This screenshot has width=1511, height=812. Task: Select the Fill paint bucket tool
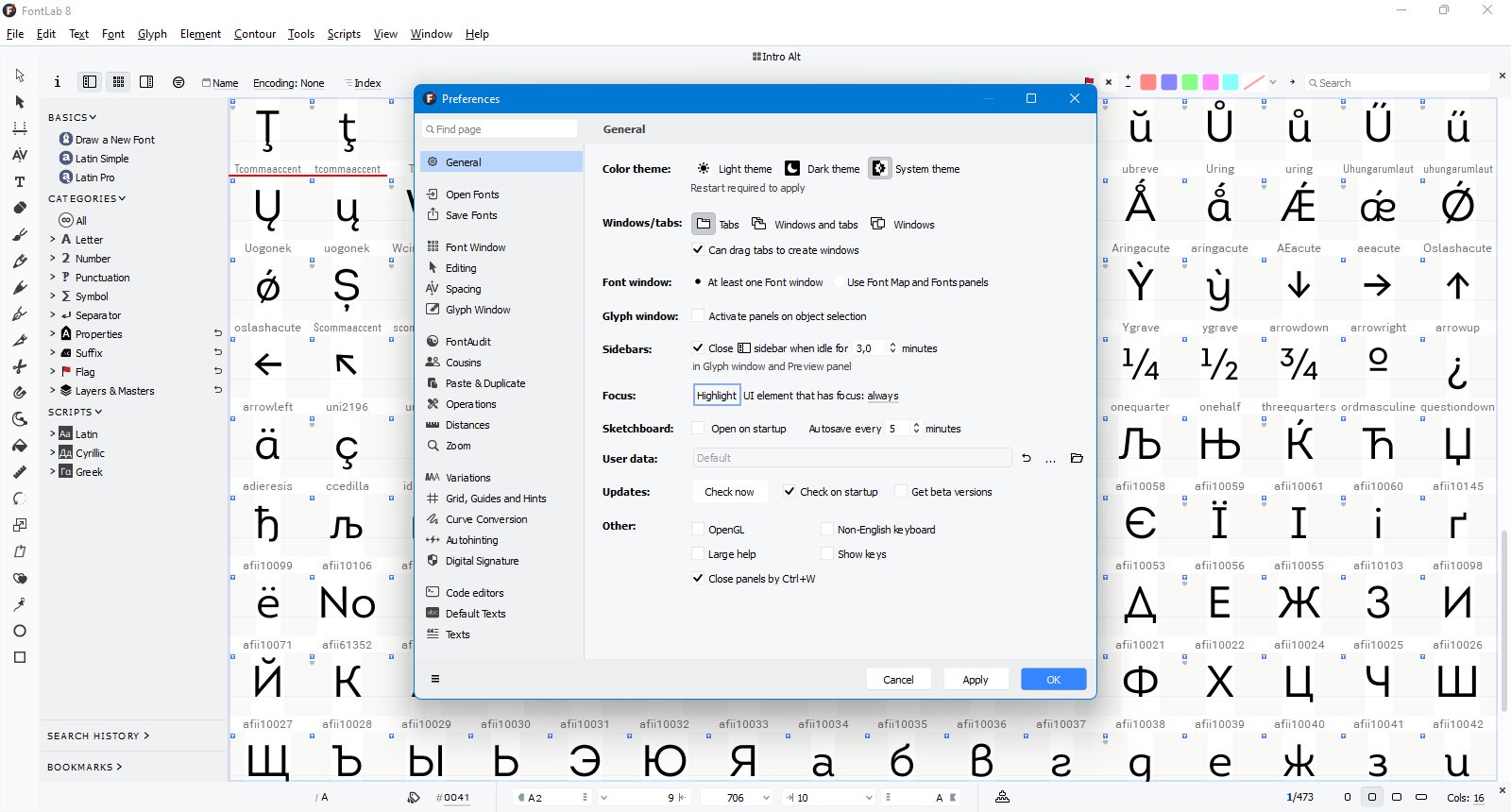tap(20, 445)
